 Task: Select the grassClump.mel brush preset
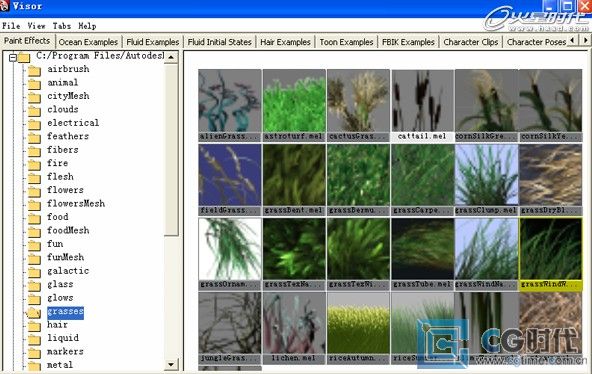(x=487, y=179)
